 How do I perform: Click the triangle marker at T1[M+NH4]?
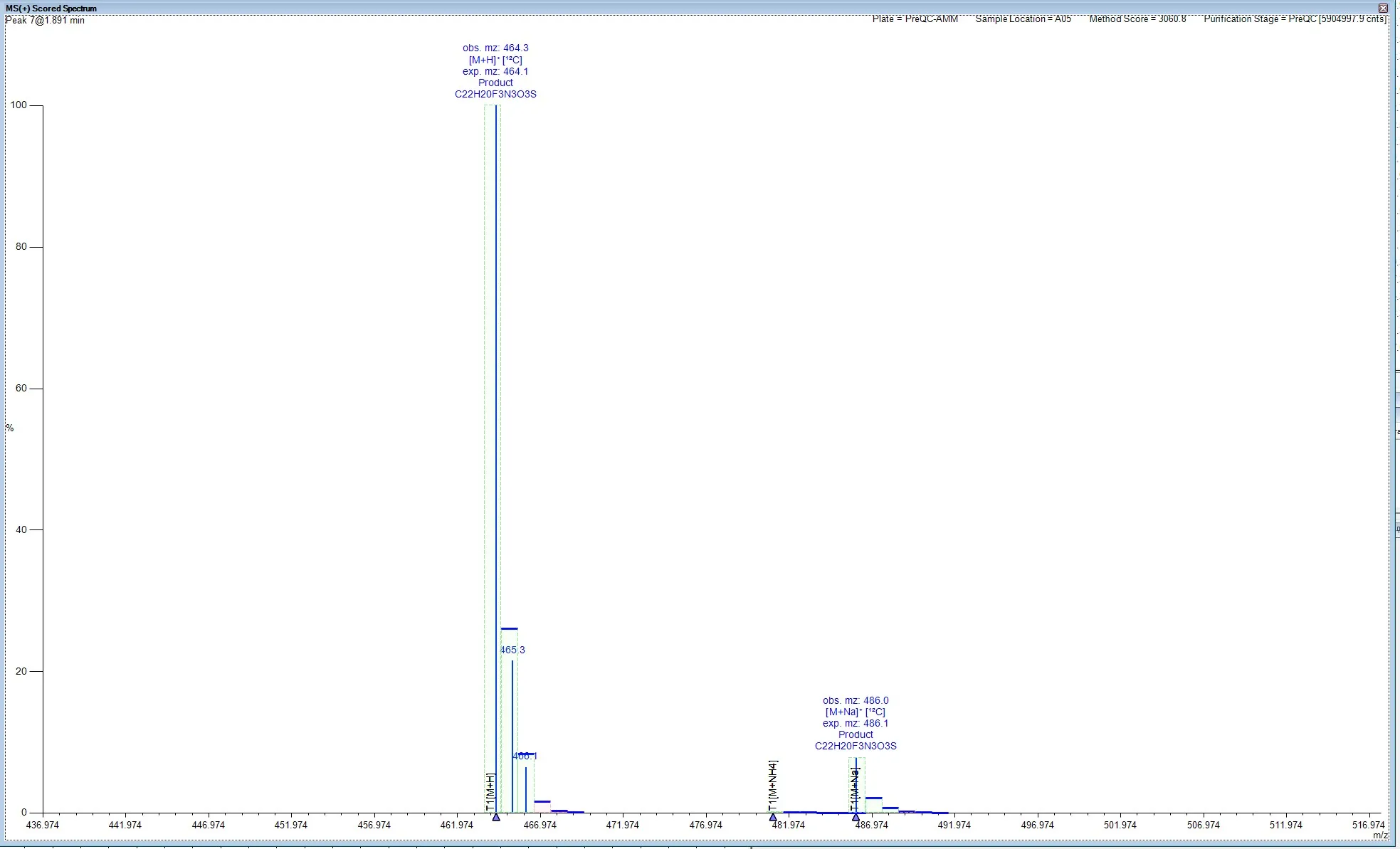click(x=773, y=817)
